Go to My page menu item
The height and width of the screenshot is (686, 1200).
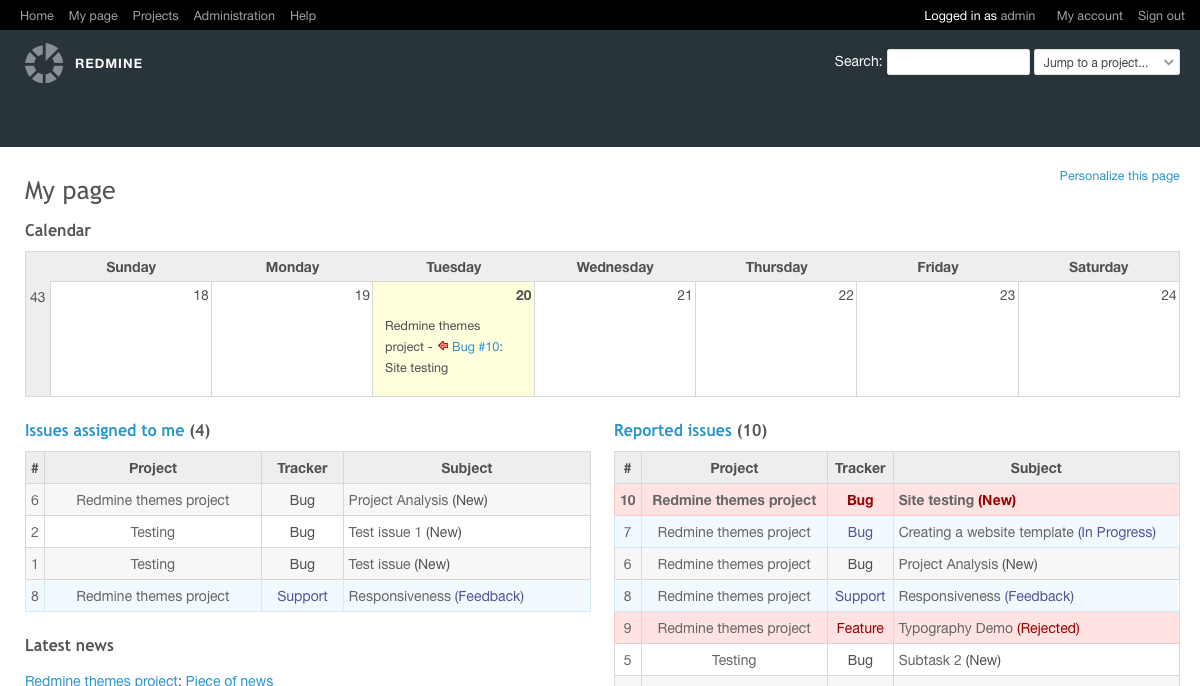coord(93,15)
